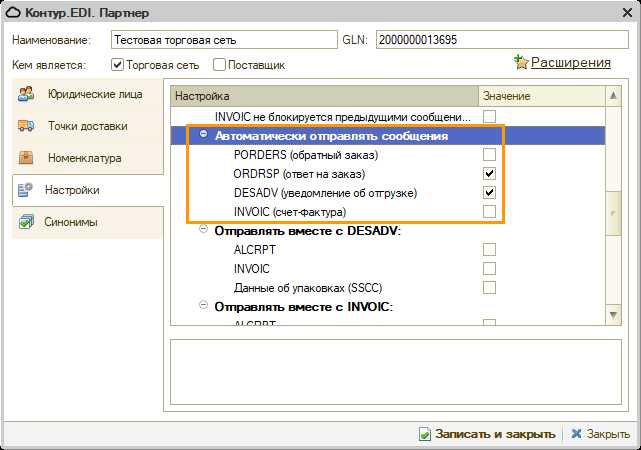Uncheck ORDRSP (ответ на заказ) checkbox
This screenshot has height=450, width=641.
[489, 174]
